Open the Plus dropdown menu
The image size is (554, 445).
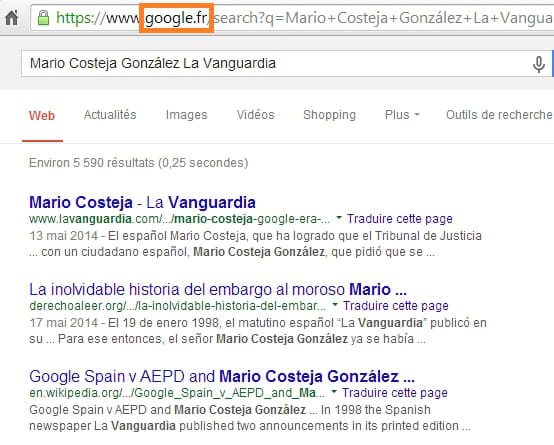pos(402,115)
